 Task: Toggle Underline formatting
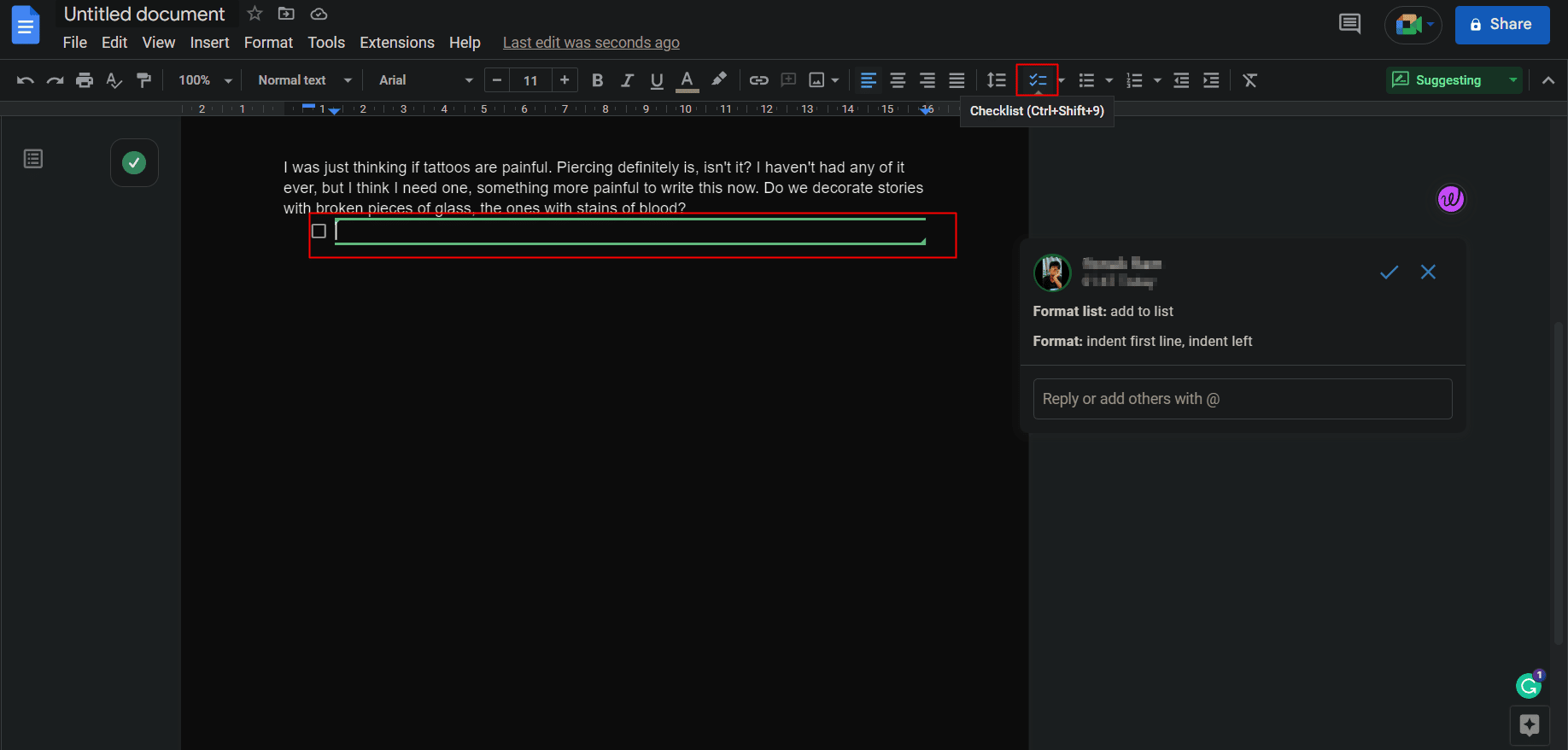tap(657, 80)
